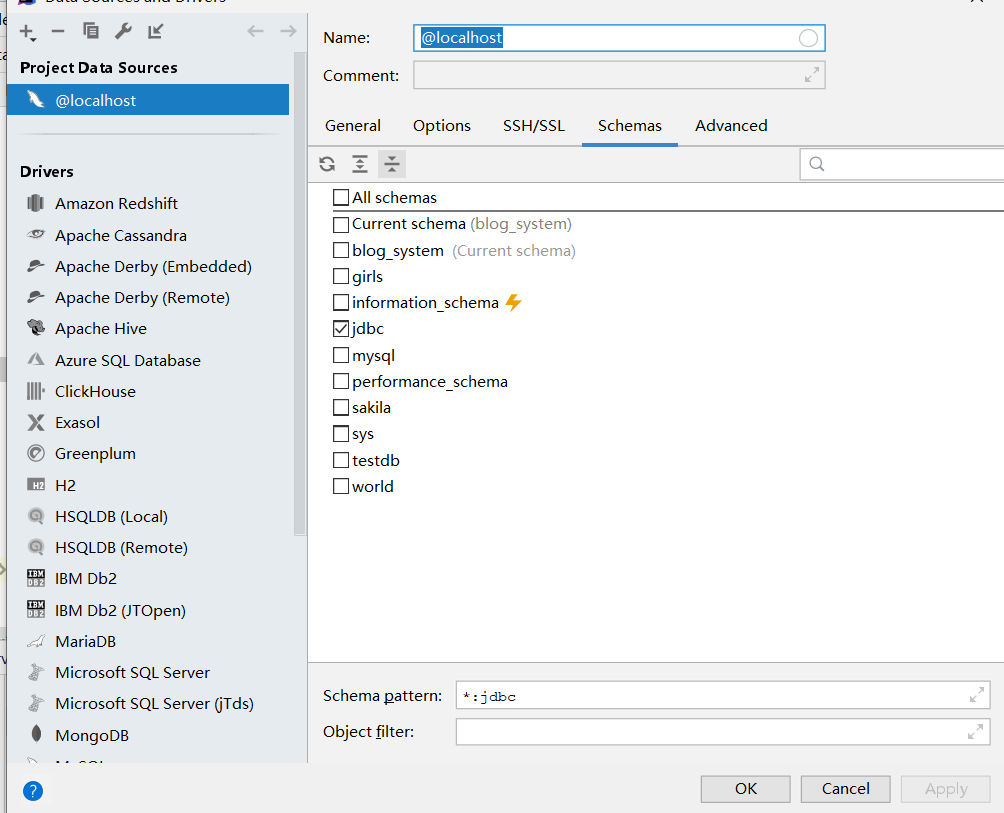Select Apache Derby (Remote) driver
Screen dimensions: 1004x813
142,298
